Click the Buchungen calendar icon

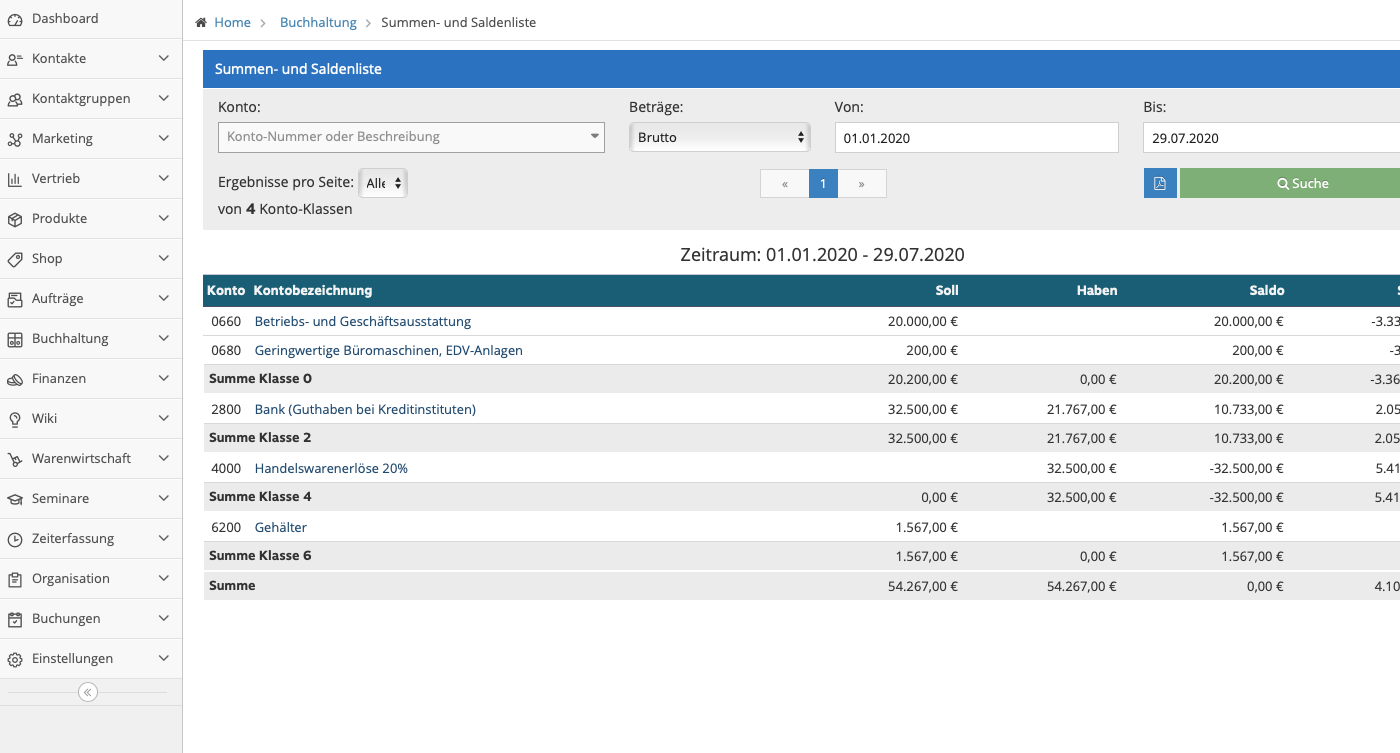pyautogui.click(x=14, y=619)
